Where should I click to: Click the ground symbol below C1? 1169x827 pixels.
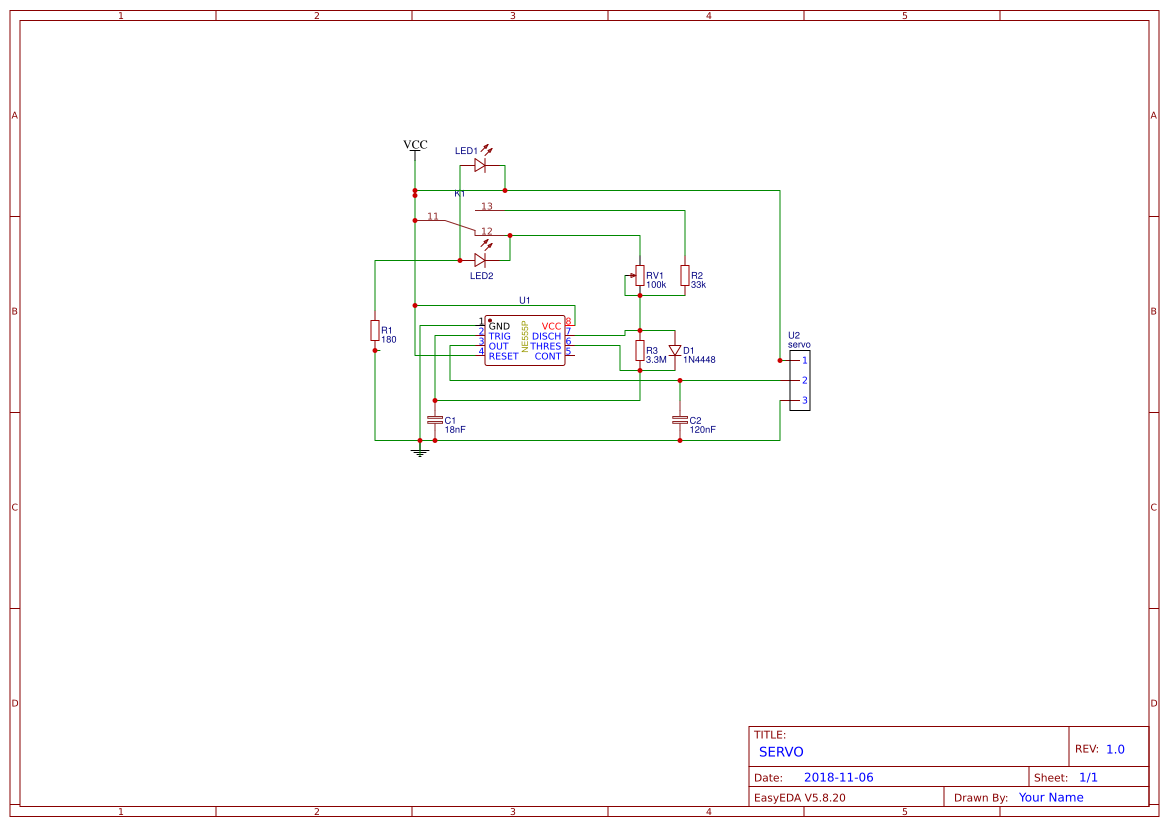pos(420,451)
